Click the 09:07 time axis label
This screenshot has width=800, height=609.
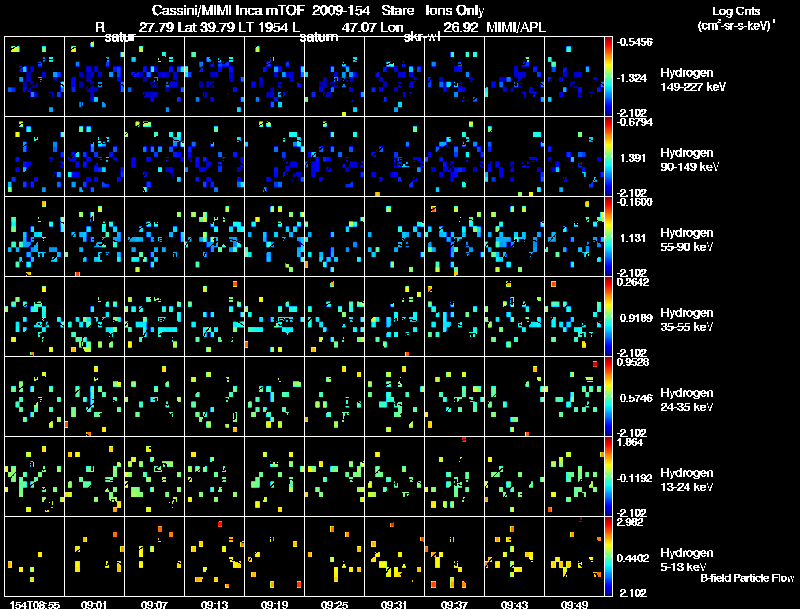click(154, 604)
